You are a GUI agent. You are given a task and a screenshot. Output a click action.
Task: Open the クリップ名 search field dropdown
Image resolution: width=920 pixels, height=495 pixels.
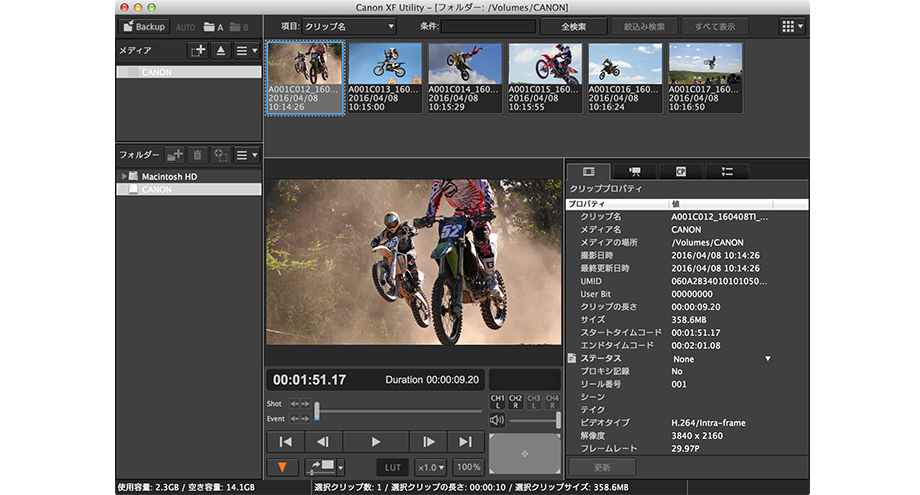tap(350, 26)
